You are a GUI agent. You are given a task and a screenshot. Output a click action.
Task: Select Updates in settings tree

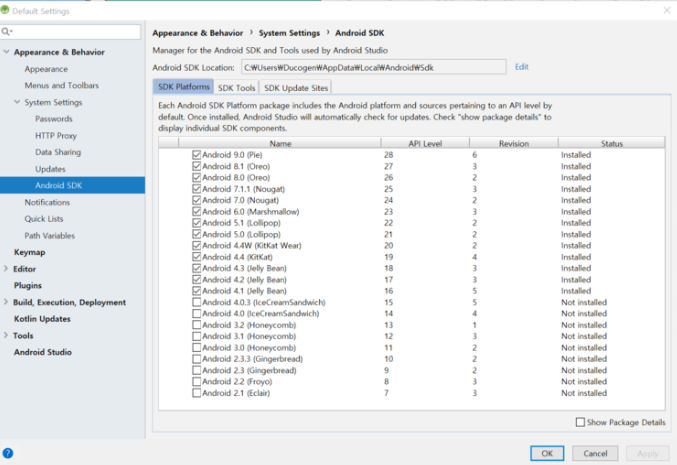[x=50, y=169]
